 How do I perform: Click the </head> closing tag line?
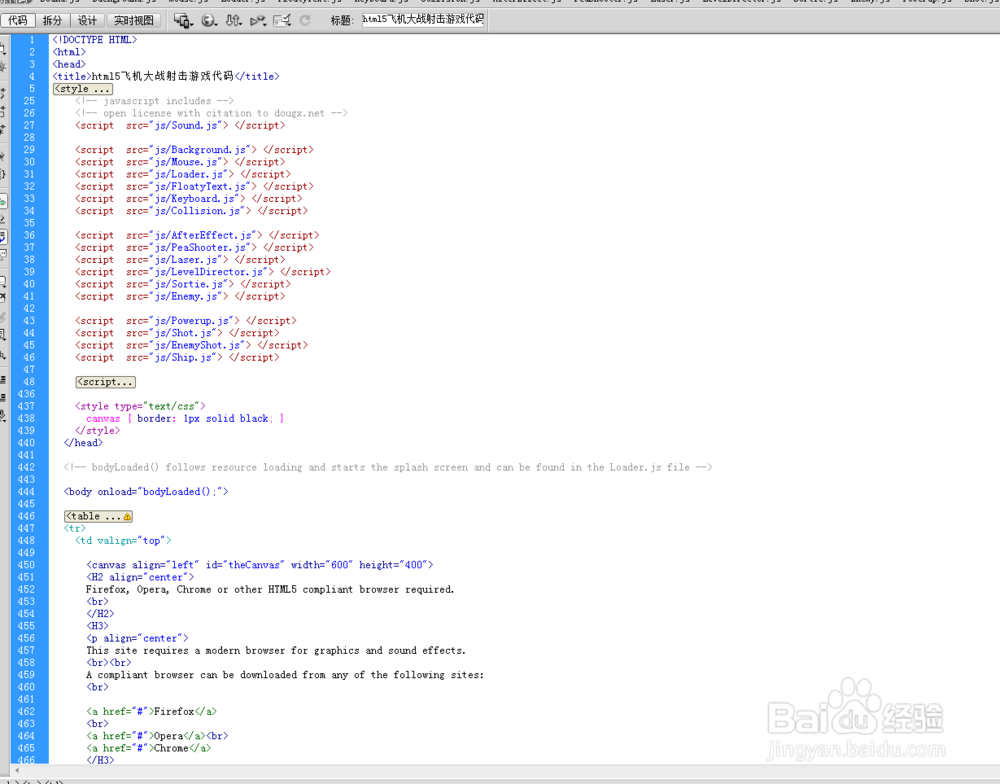83,443
